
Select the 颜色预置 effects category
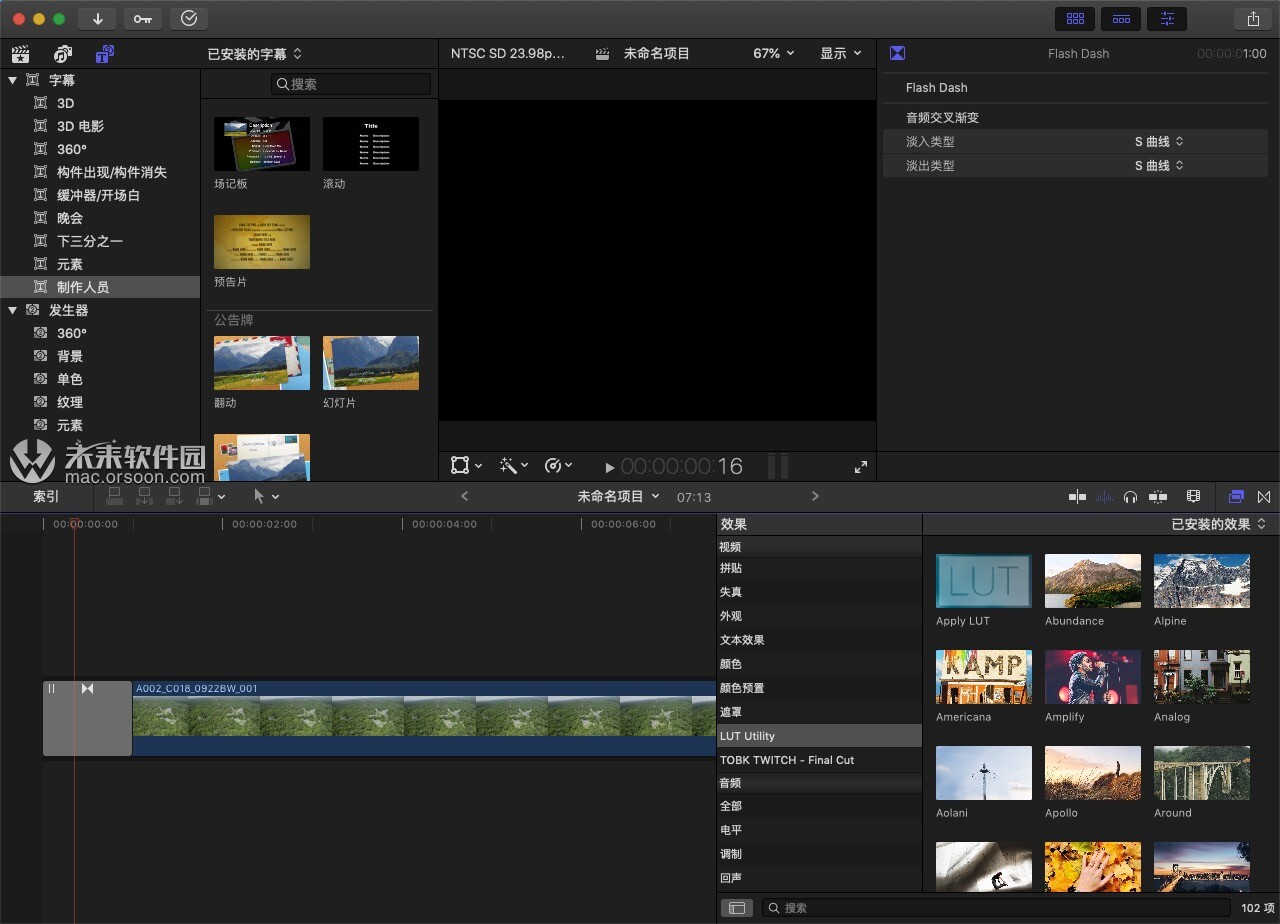[819, 688]
